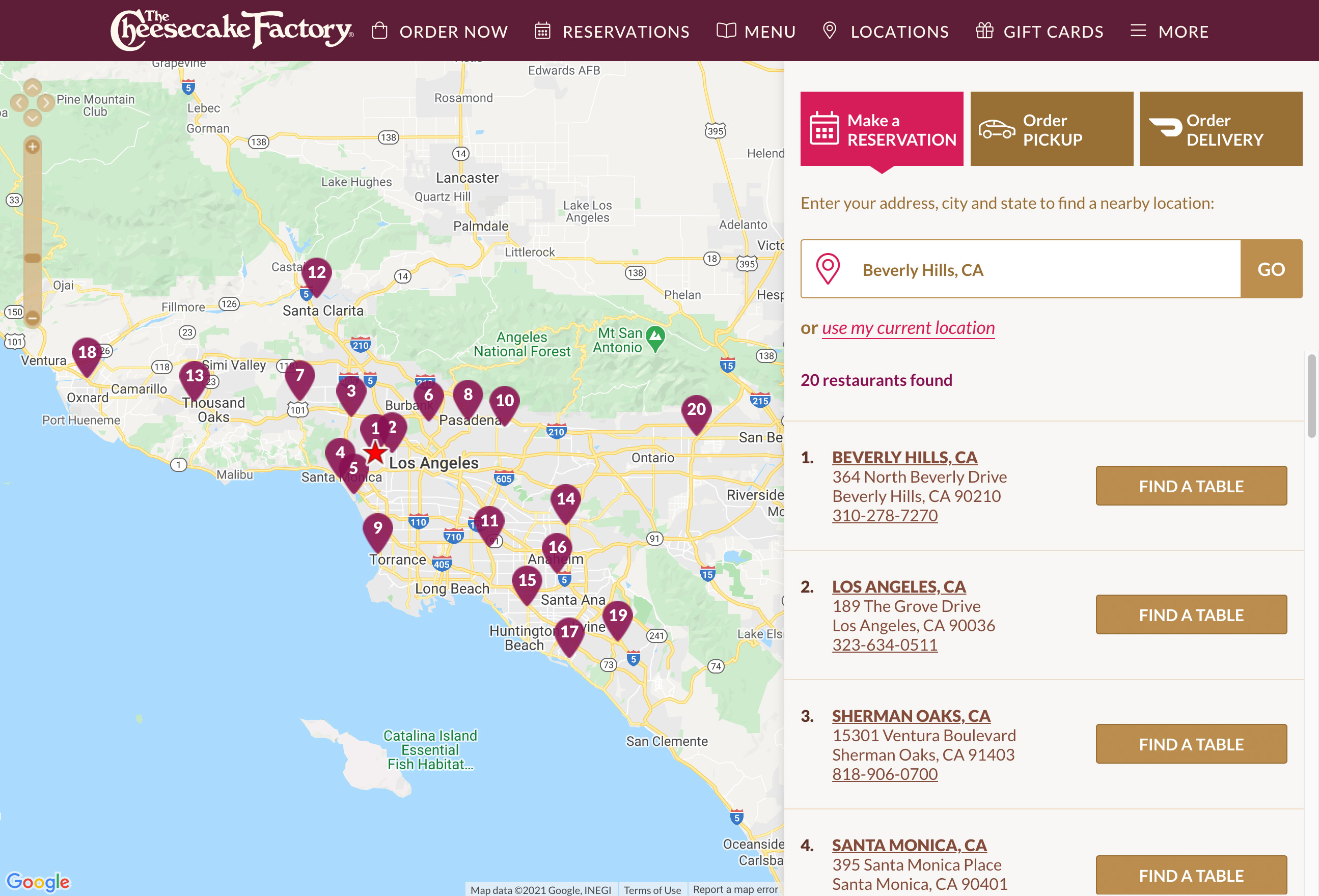
Task: Find a table at Sherman Oaks
Action: (x=1191, y=744)
